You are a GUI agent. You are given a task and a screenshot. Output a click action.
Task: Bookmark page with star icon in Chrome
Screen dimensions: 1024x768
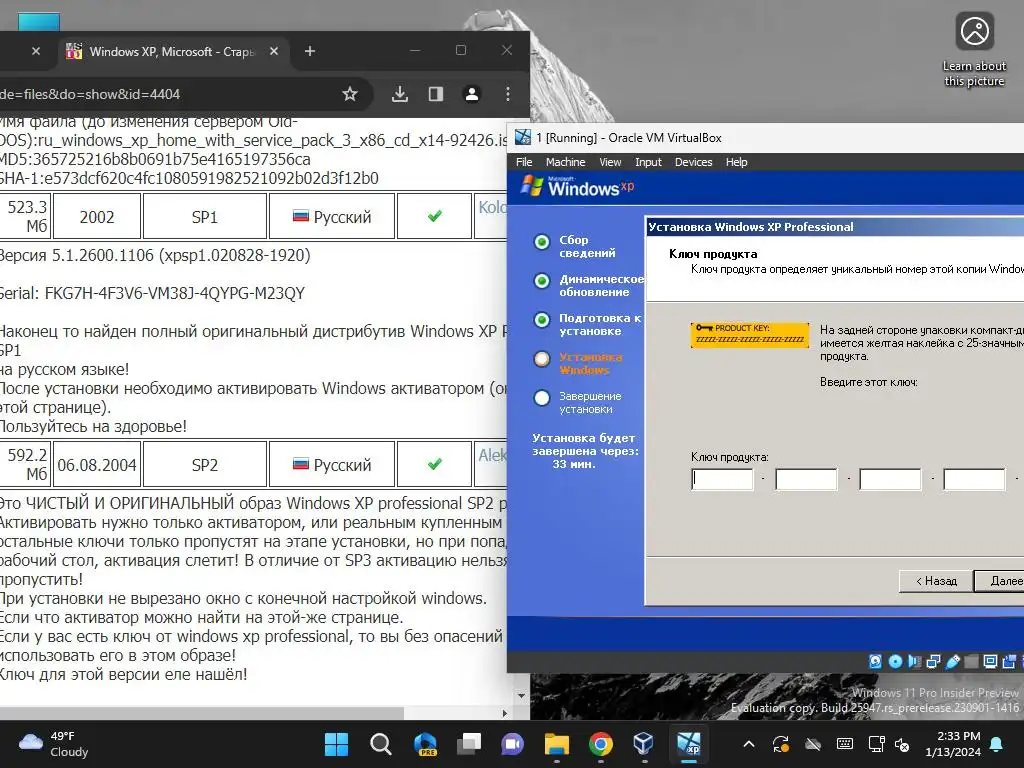pos(350,94)
